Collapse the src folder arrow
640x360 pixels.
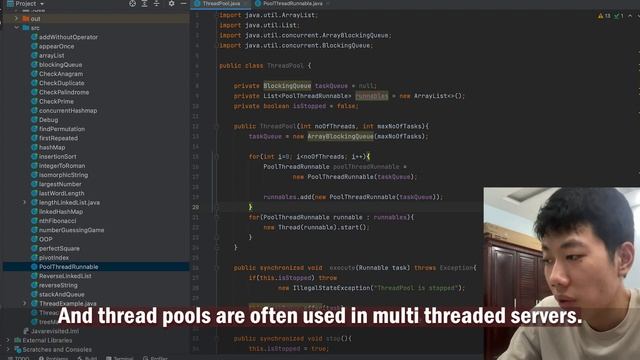point(16,28)
